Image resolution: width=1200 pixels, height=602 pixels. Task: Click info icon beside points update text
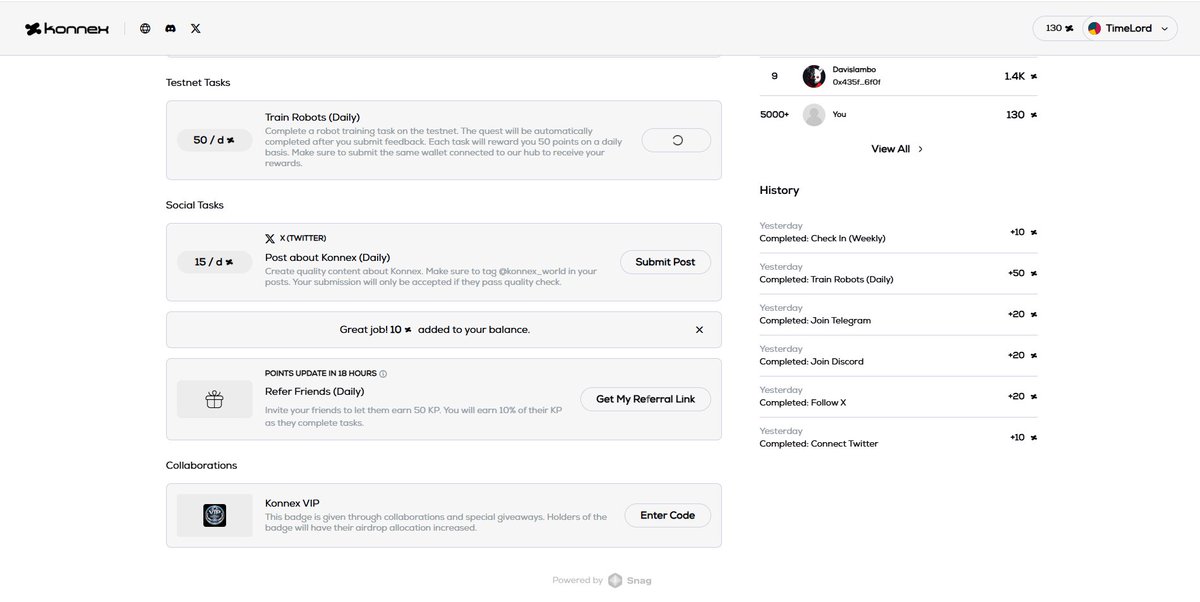click(383, 374)
